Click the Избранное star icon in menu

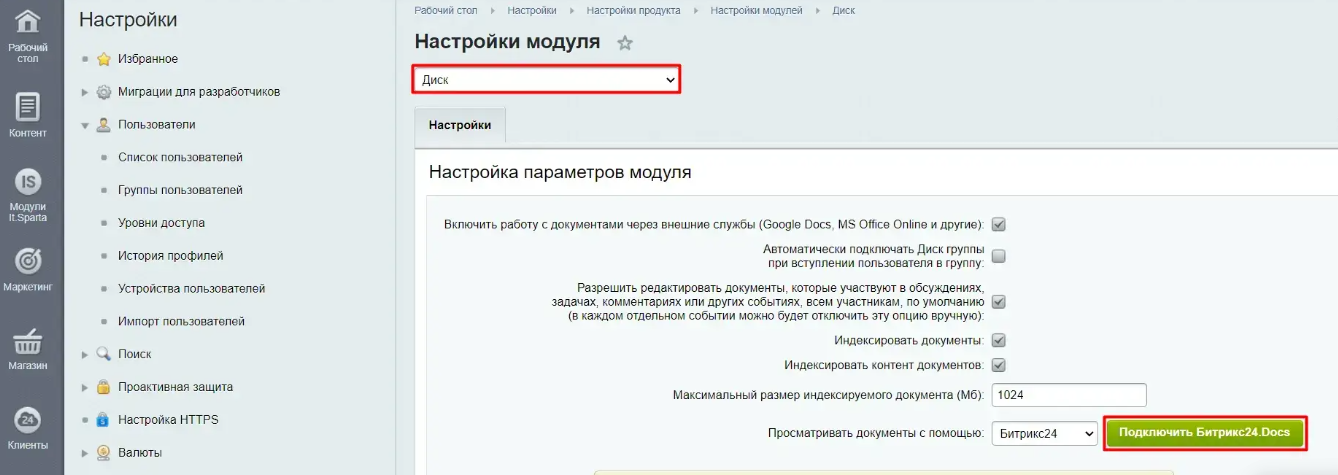click(x=104, y=59)
